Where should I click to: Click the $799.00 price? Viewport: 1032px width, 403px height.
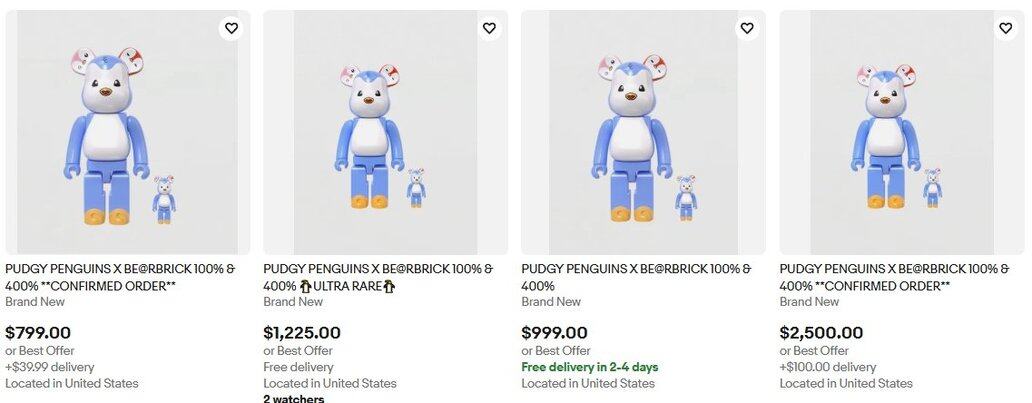[x=38, y=333]
